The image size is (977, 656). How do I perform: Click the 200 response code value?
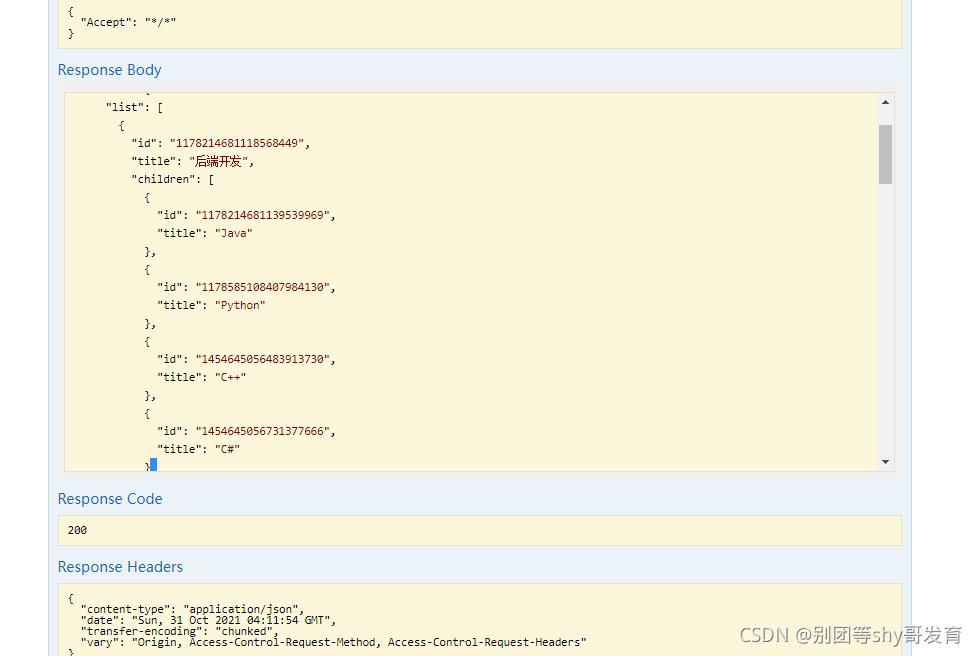click(77, 530)
